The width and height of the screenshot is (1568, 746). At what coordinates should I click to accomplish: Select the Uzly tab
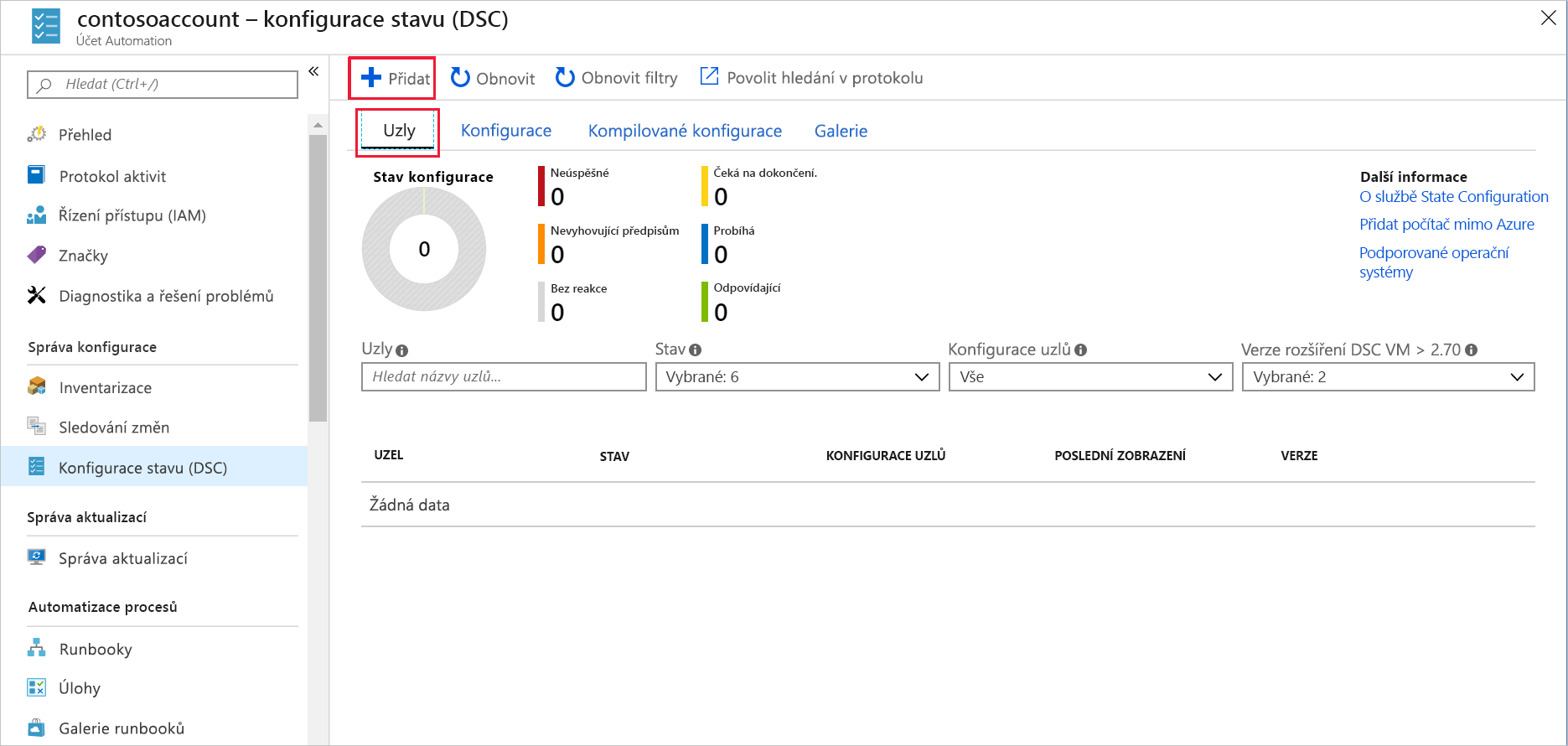(x=399, y=131)
